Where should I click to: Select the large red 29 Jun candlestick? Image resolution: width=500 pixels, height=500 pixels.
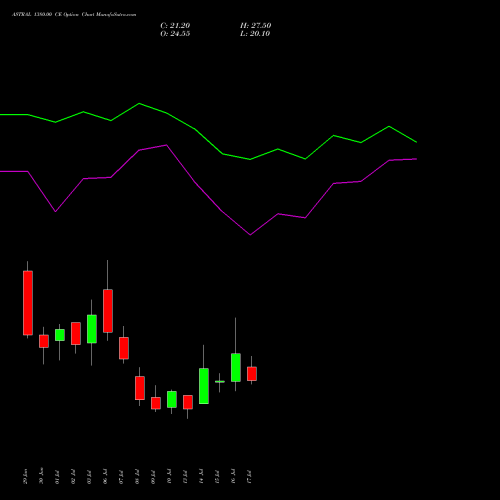[28, 303]
